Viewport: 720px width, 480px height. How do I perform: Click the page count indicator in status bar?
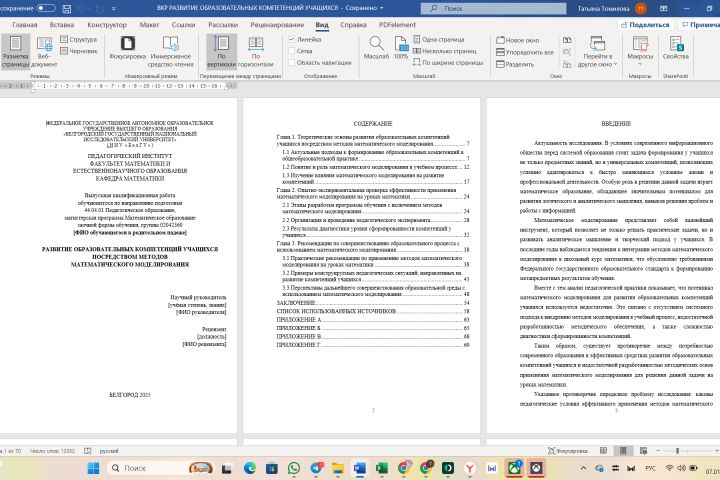pos(11,451)
